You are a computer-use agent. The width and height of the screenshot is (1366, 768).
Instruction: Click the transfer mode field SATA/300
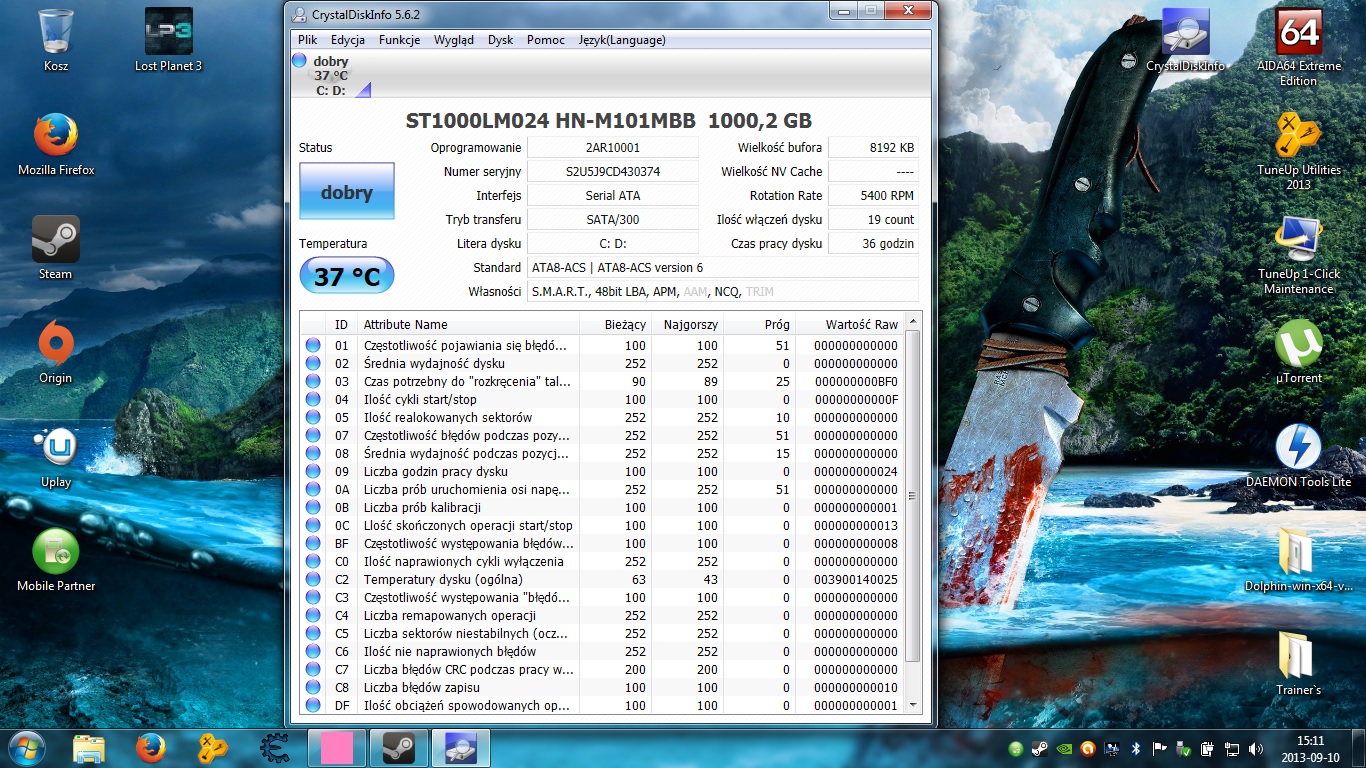tap(612, 220)
